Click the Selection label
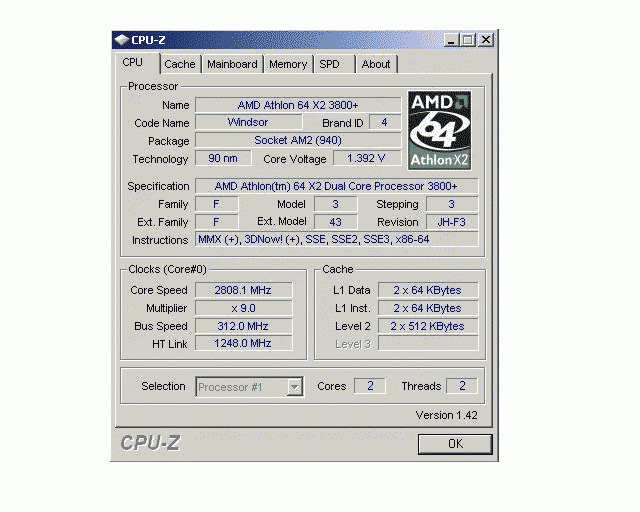Viewport: 640px width, 512px height. click(163, 386)
